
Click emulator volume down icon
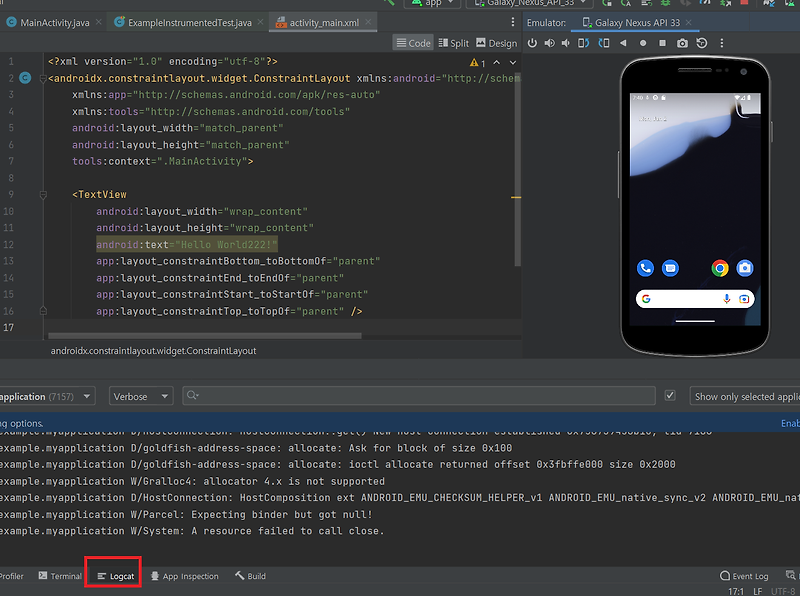tap(566, 43)
